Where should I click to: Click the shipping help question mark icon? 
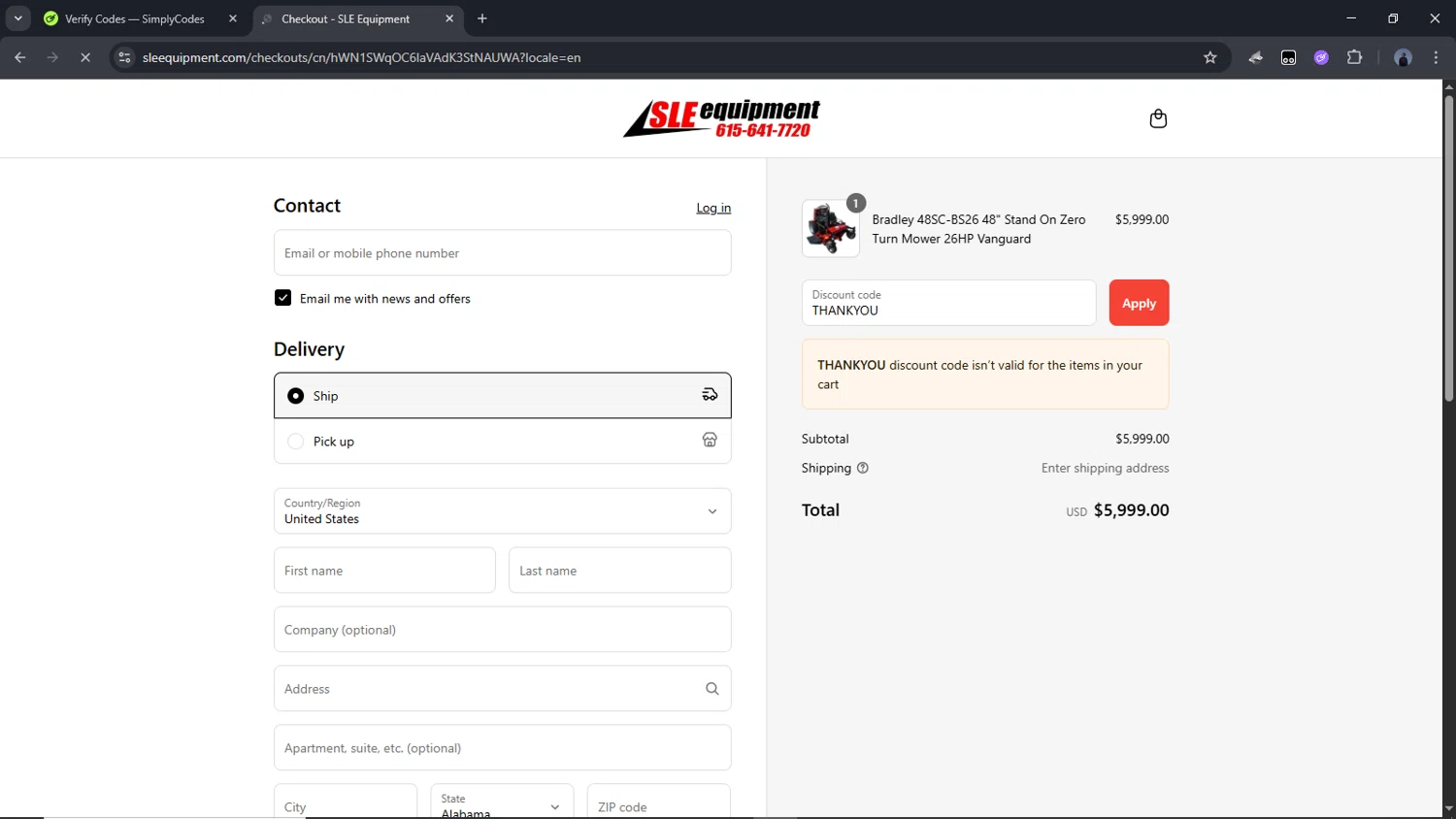click(863, 468)
